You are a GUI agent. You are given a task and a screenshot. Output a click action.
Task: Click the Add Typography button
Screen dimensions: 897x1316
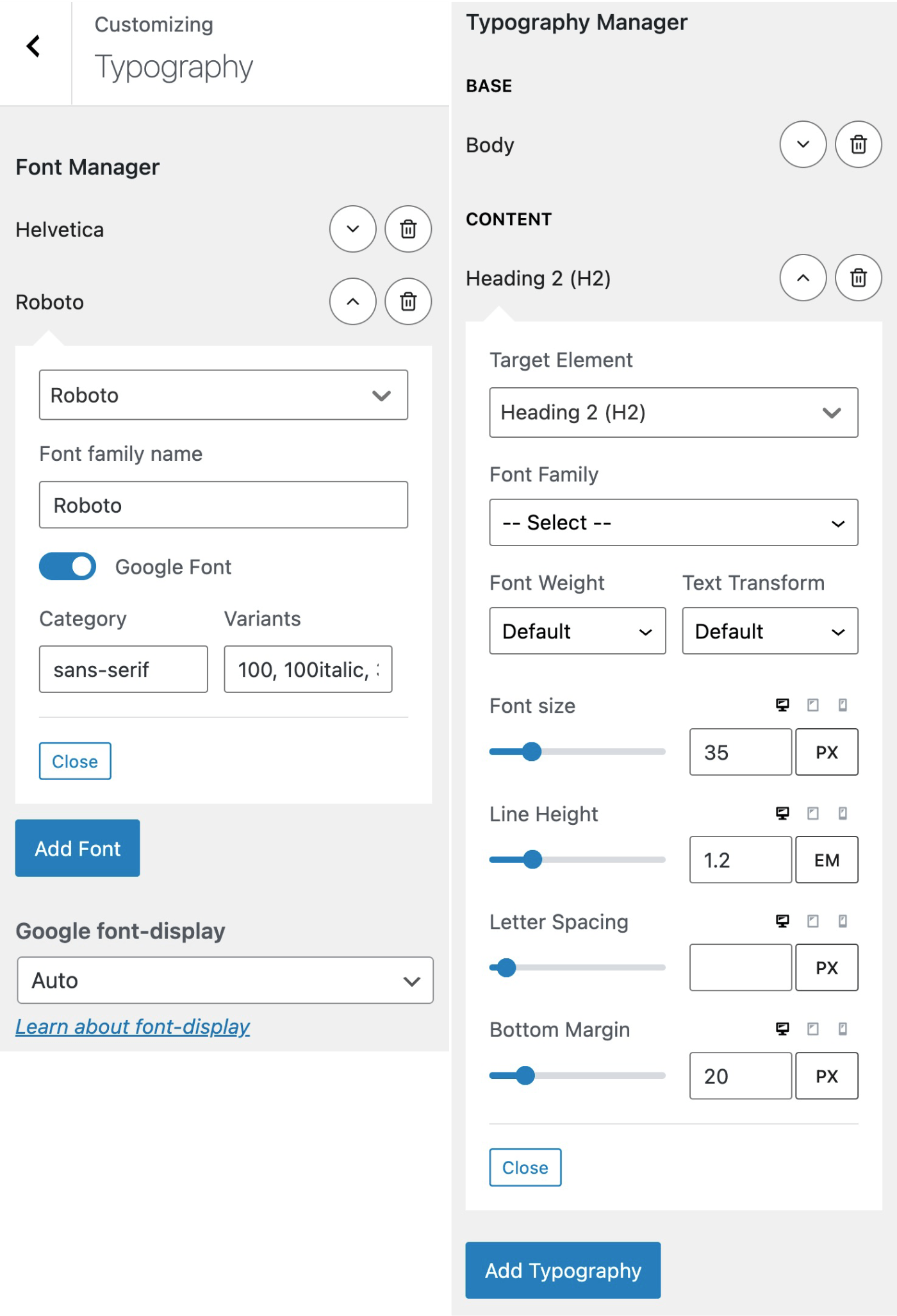pyautogui.click(x=563, y=1270)
